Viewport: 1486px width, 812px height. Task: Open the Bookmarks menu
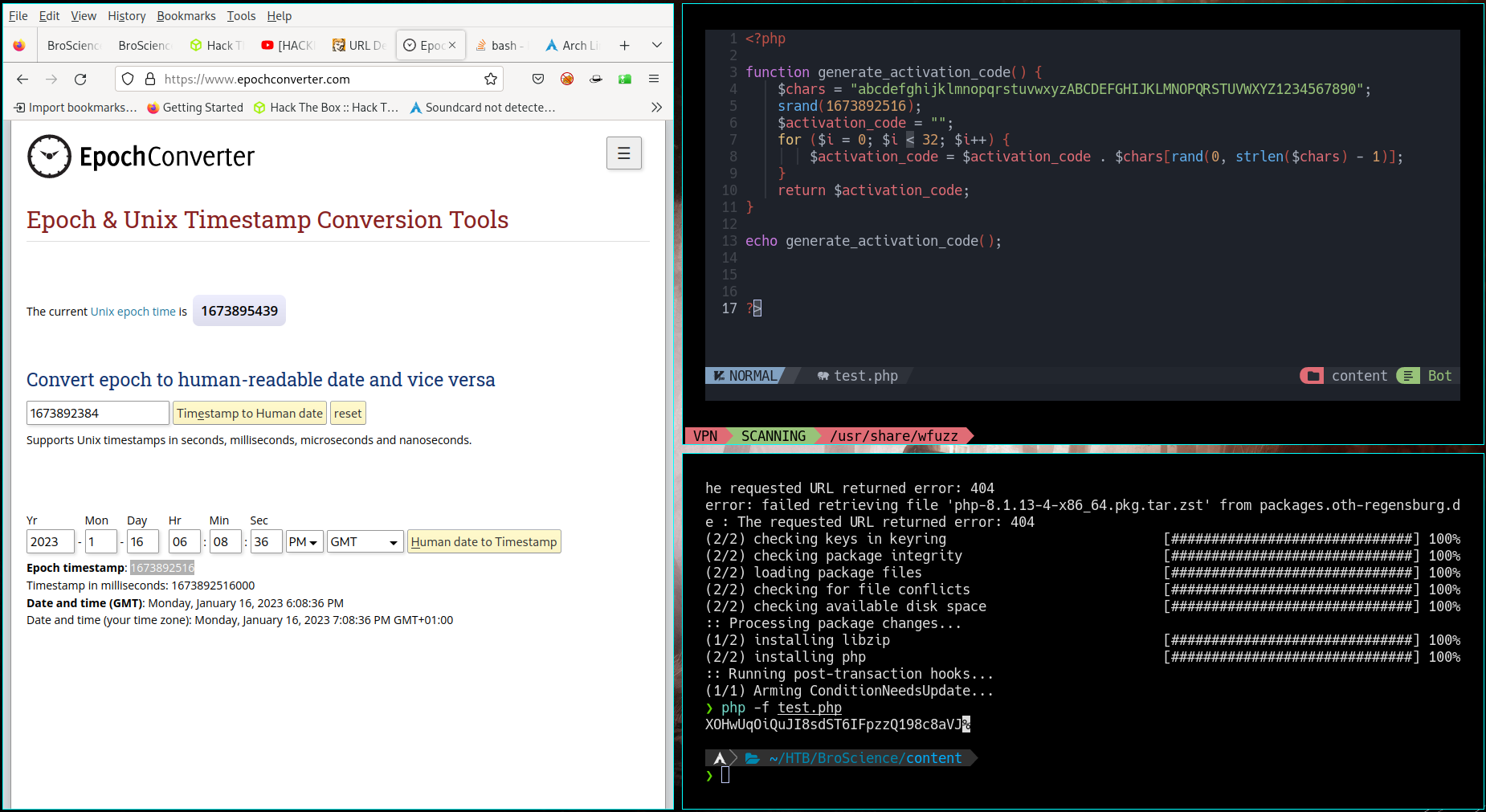(186, 16)
